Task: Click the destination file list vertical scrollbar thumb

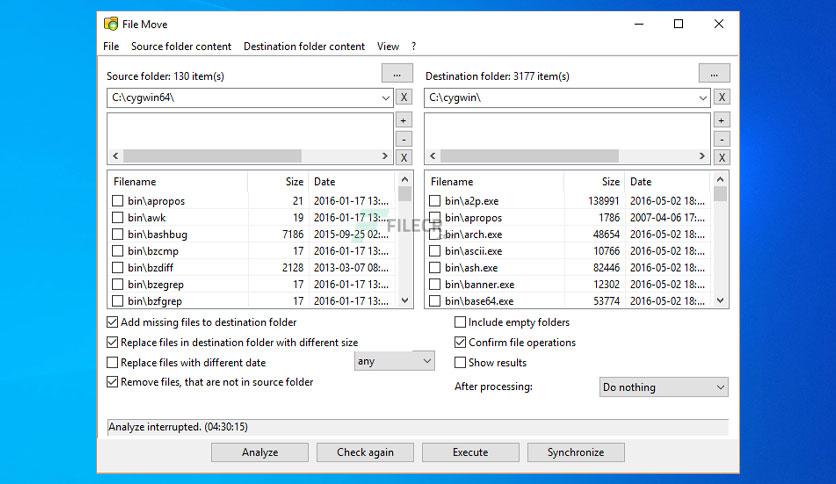Action: pyautogui.click(x=720, y=193)
